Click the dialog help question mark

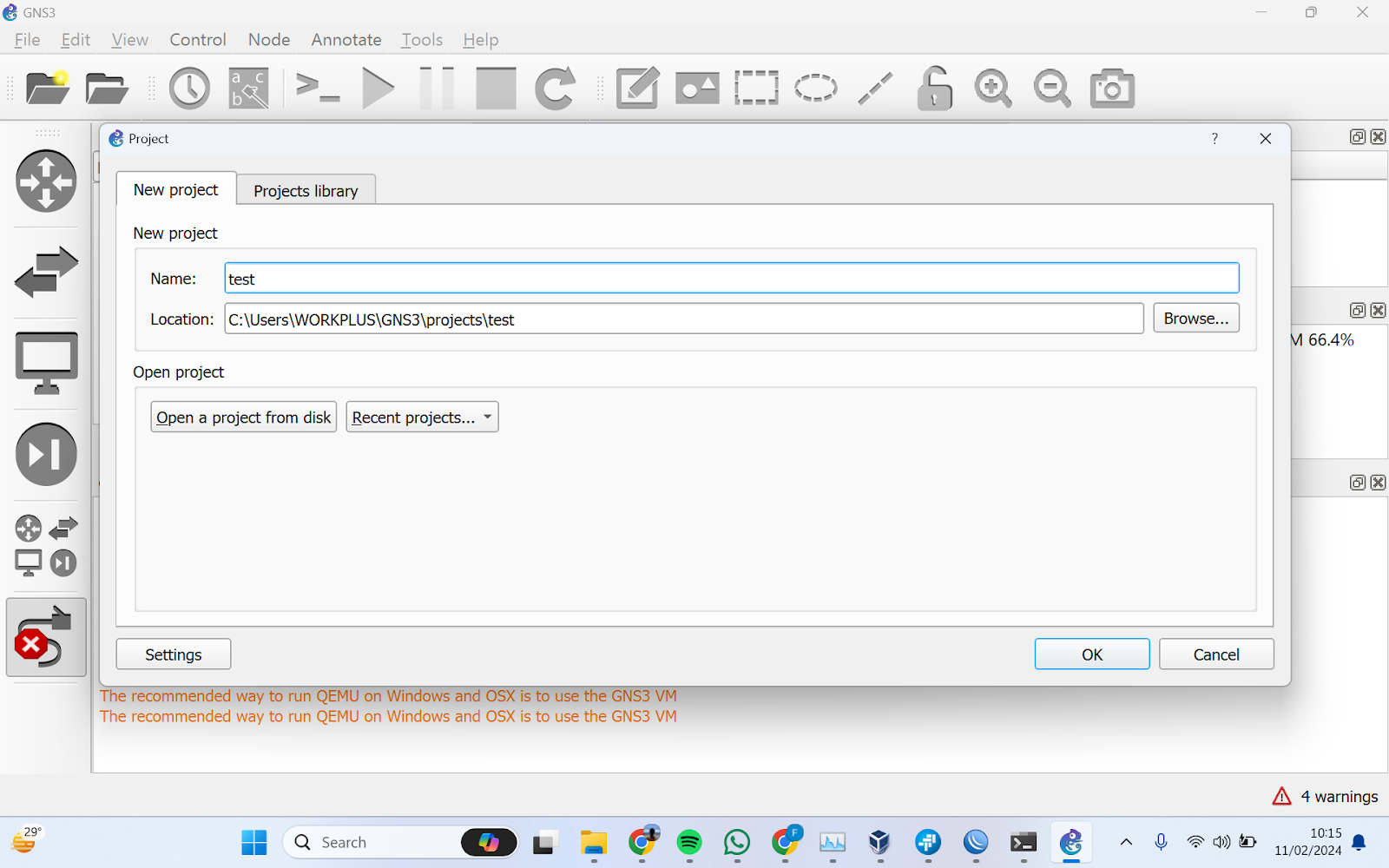point(1215,139)
